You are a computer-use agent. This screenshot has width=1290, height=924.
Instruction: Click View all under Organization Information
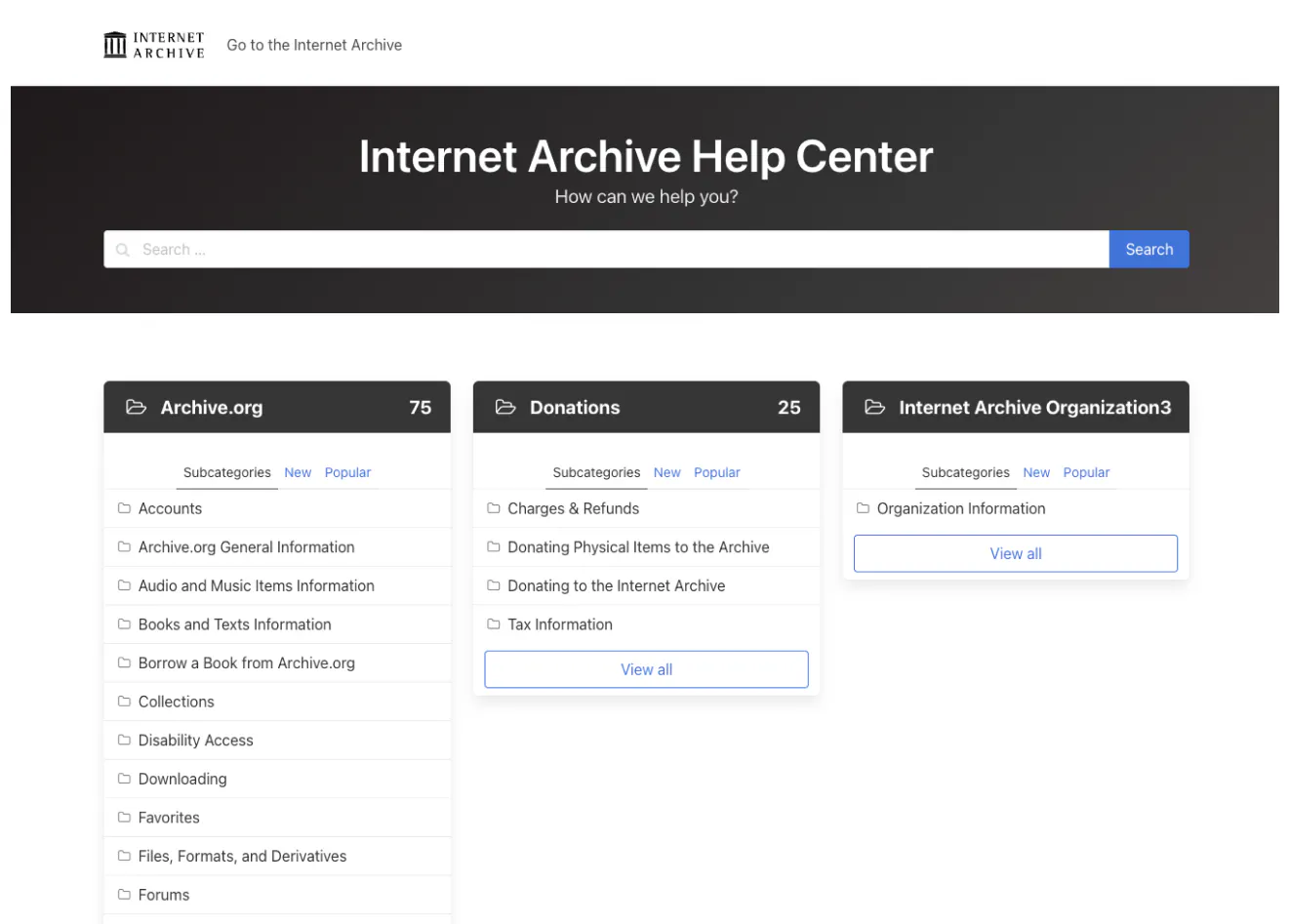click(x=1015, y=553)
